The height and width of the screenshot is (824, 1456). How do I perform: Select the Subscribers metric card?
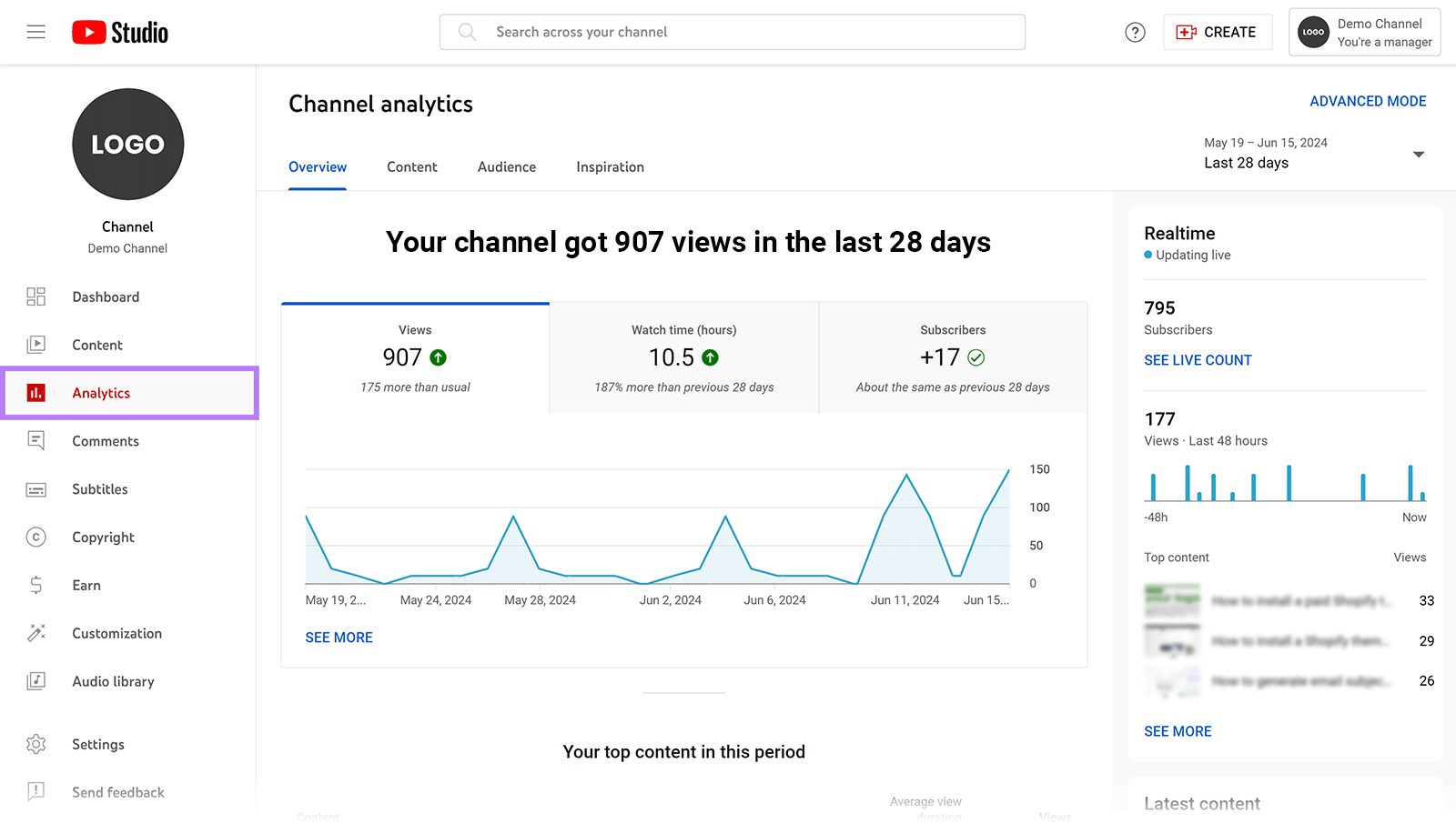click(952, 357)
